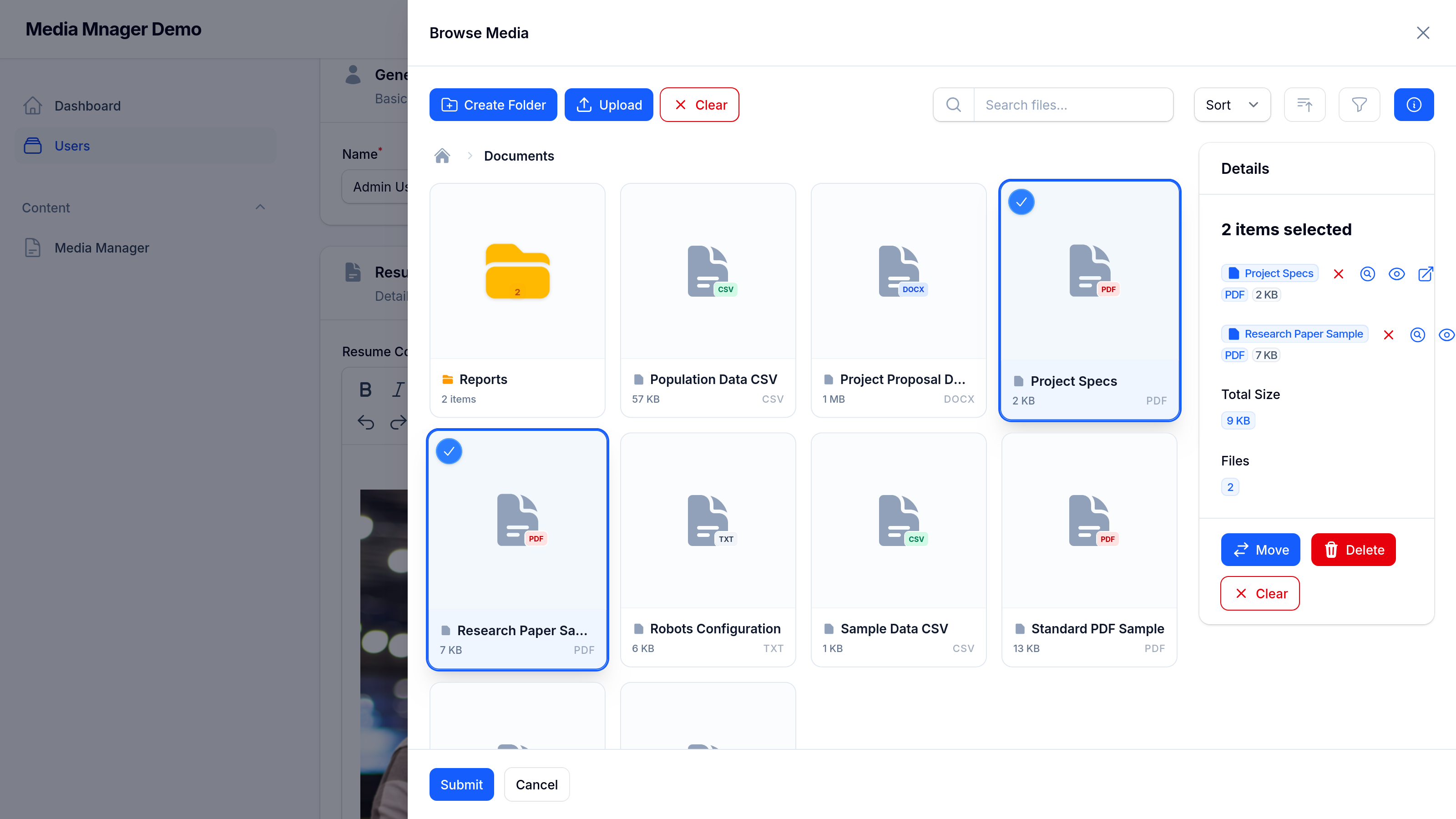Uncheck the Project Specs file checkmark

coord(1021,202)
